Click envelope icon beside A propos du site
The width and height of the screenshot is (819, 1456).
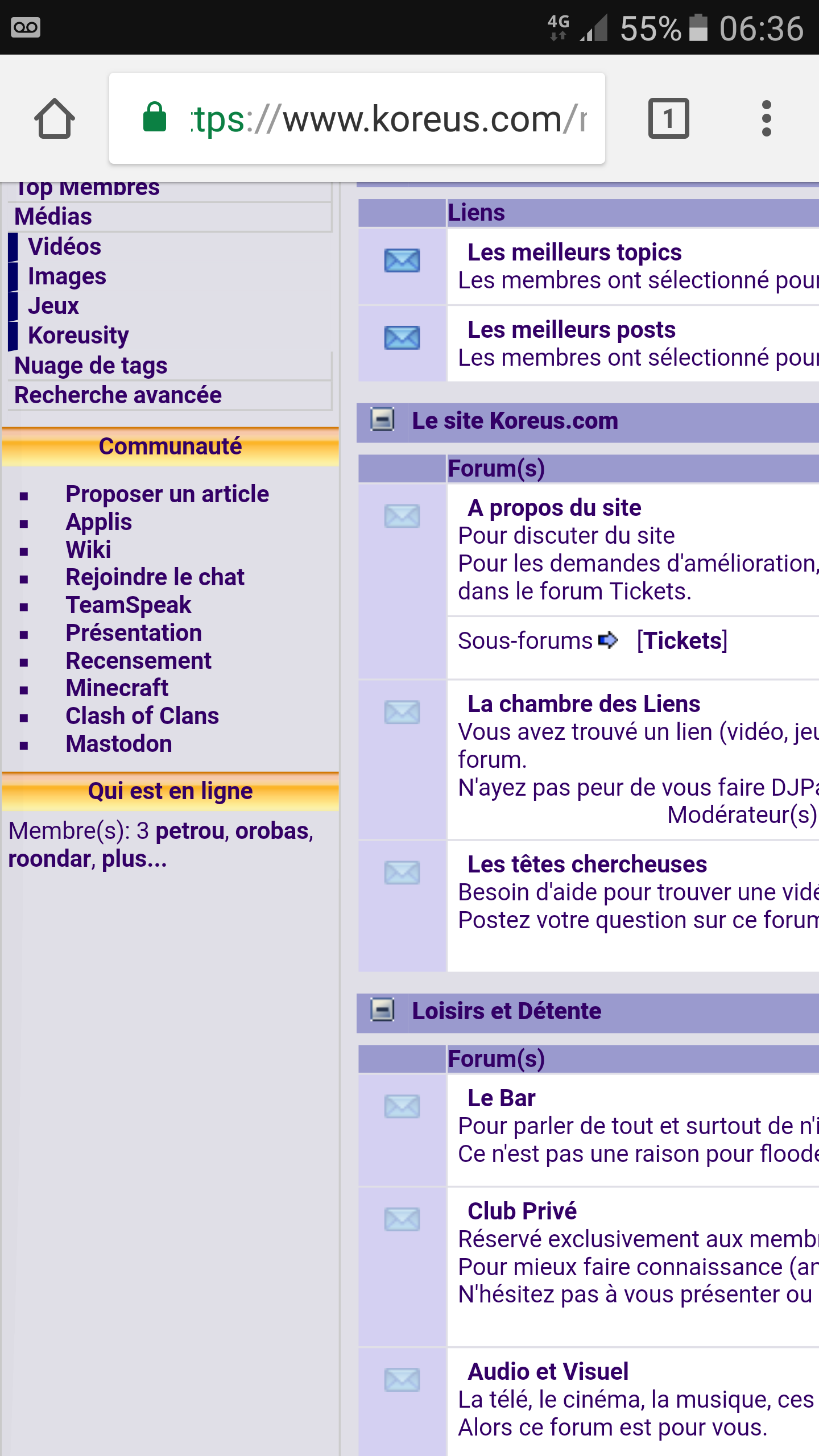402,516
